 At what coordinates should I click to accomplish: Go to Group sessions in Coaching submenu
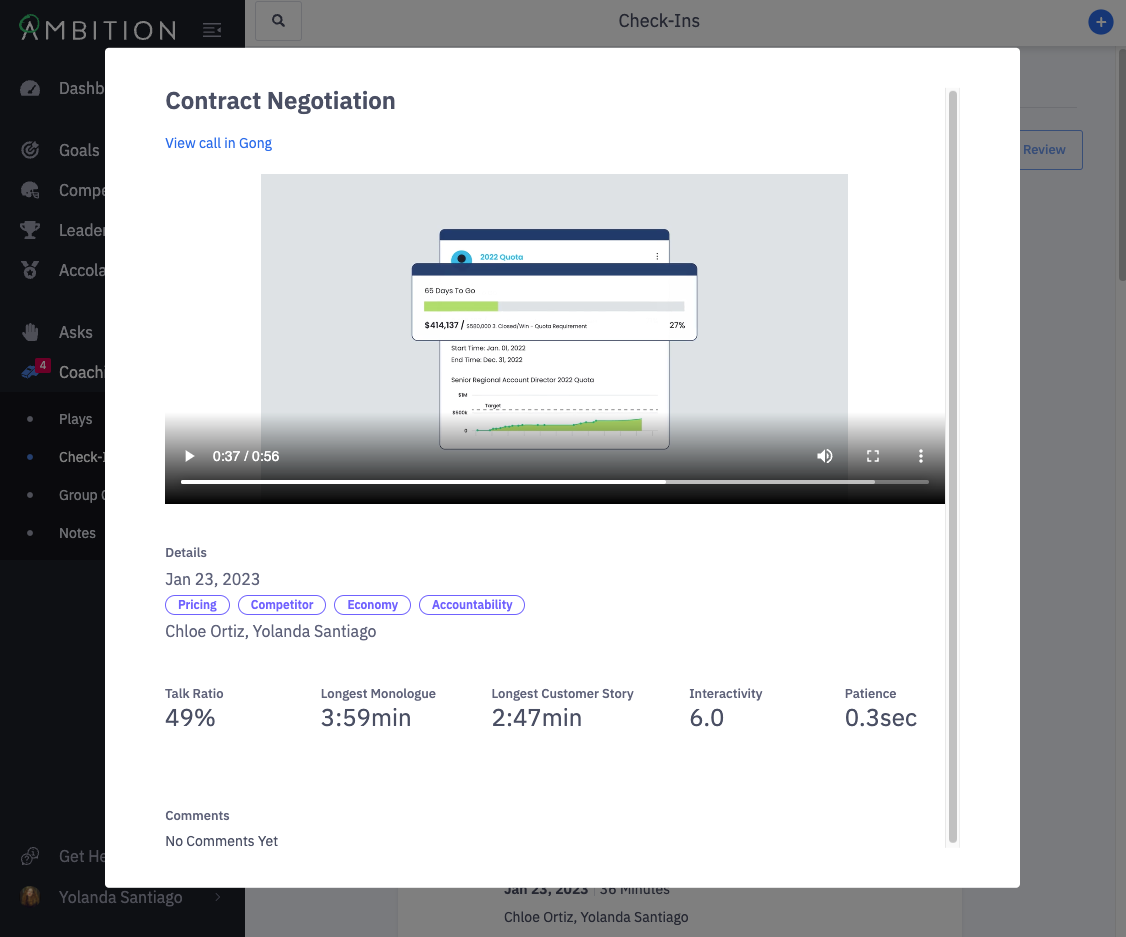click(82, 495)
